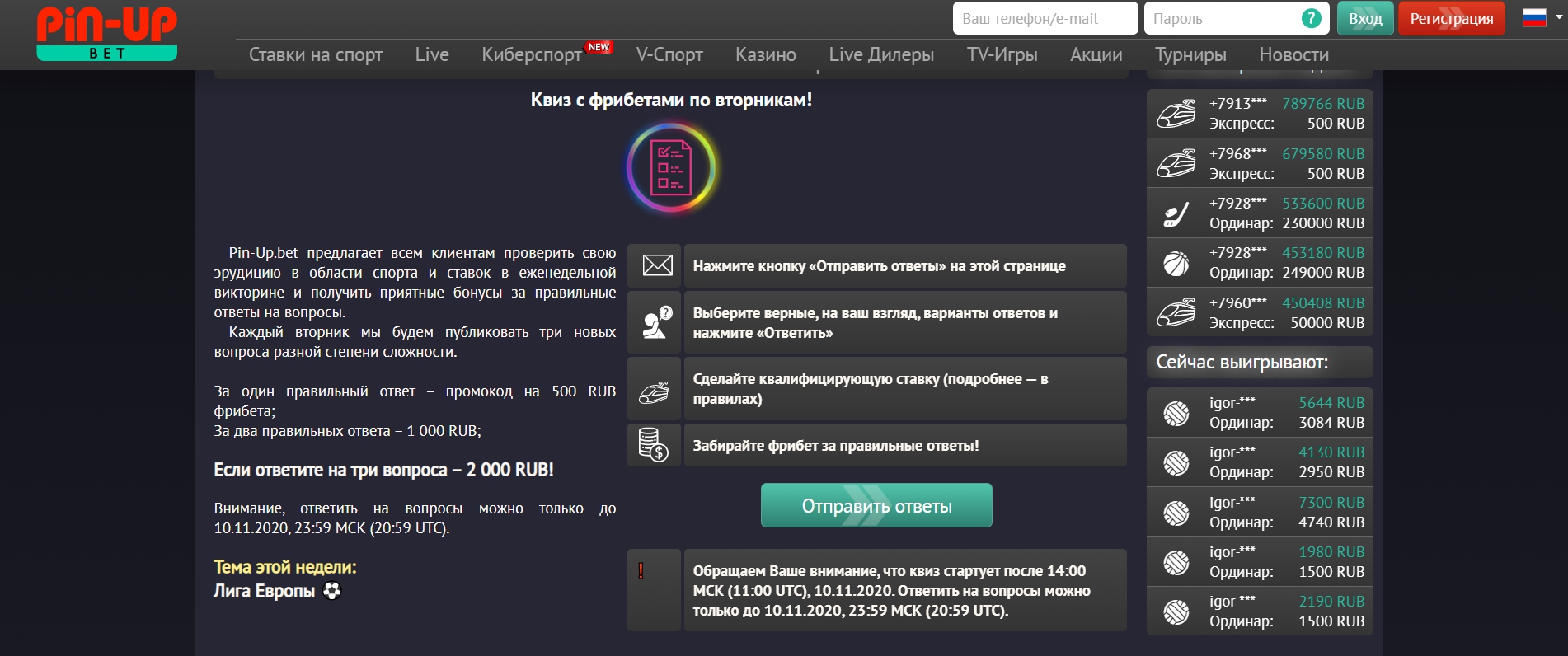Click the Сейчас выигрывают header
1568x656 pixels.
pyautogui.click(x=1260, y=362)
